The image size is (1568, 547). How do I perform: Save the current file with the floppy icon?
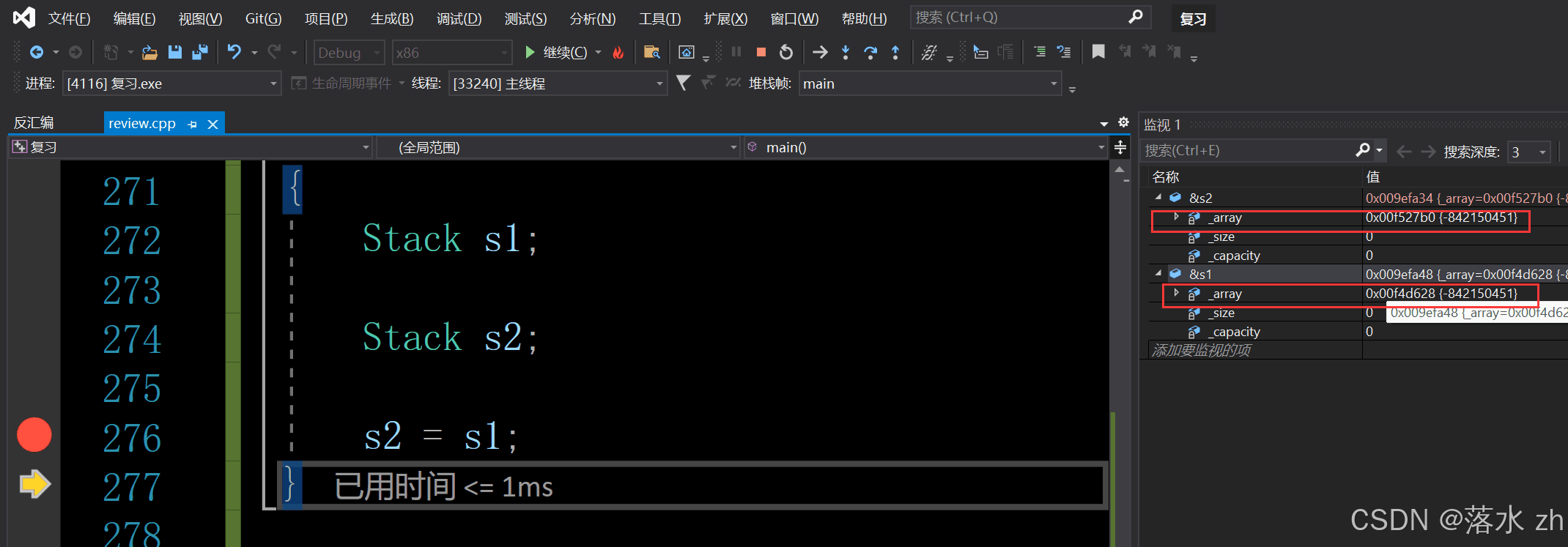pos(174,52)
